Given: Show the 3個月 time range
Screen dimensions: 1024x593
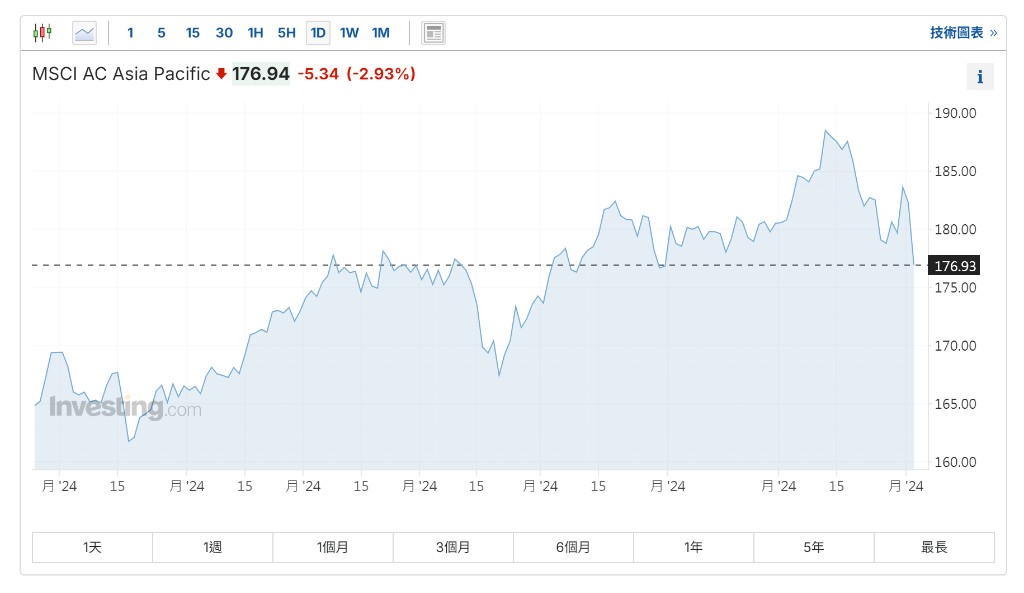Looking at the screenshot, I should [x=453, y=547].
